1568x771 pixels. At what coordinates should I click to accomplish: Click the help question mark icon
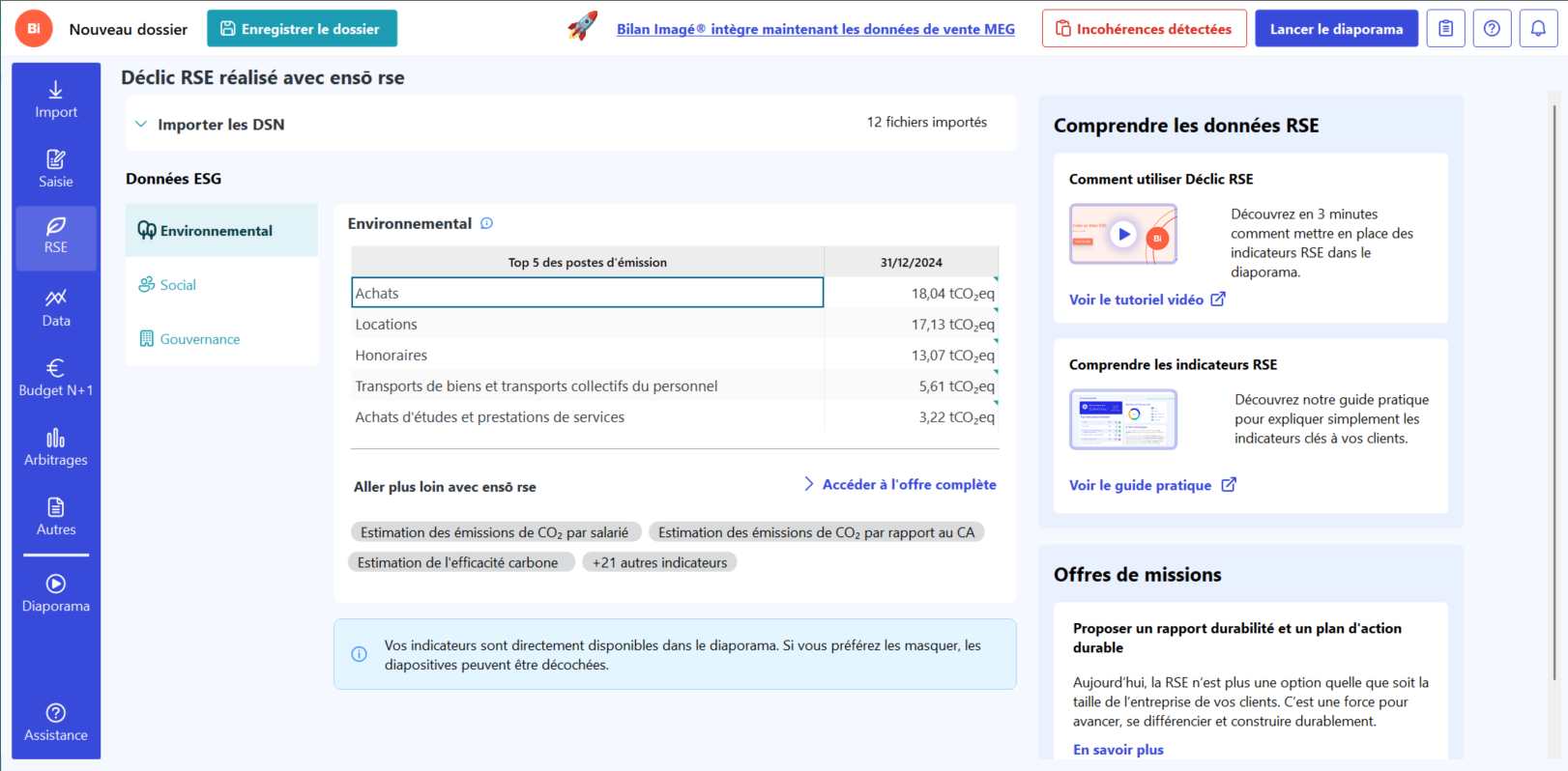pos(1492,29)
